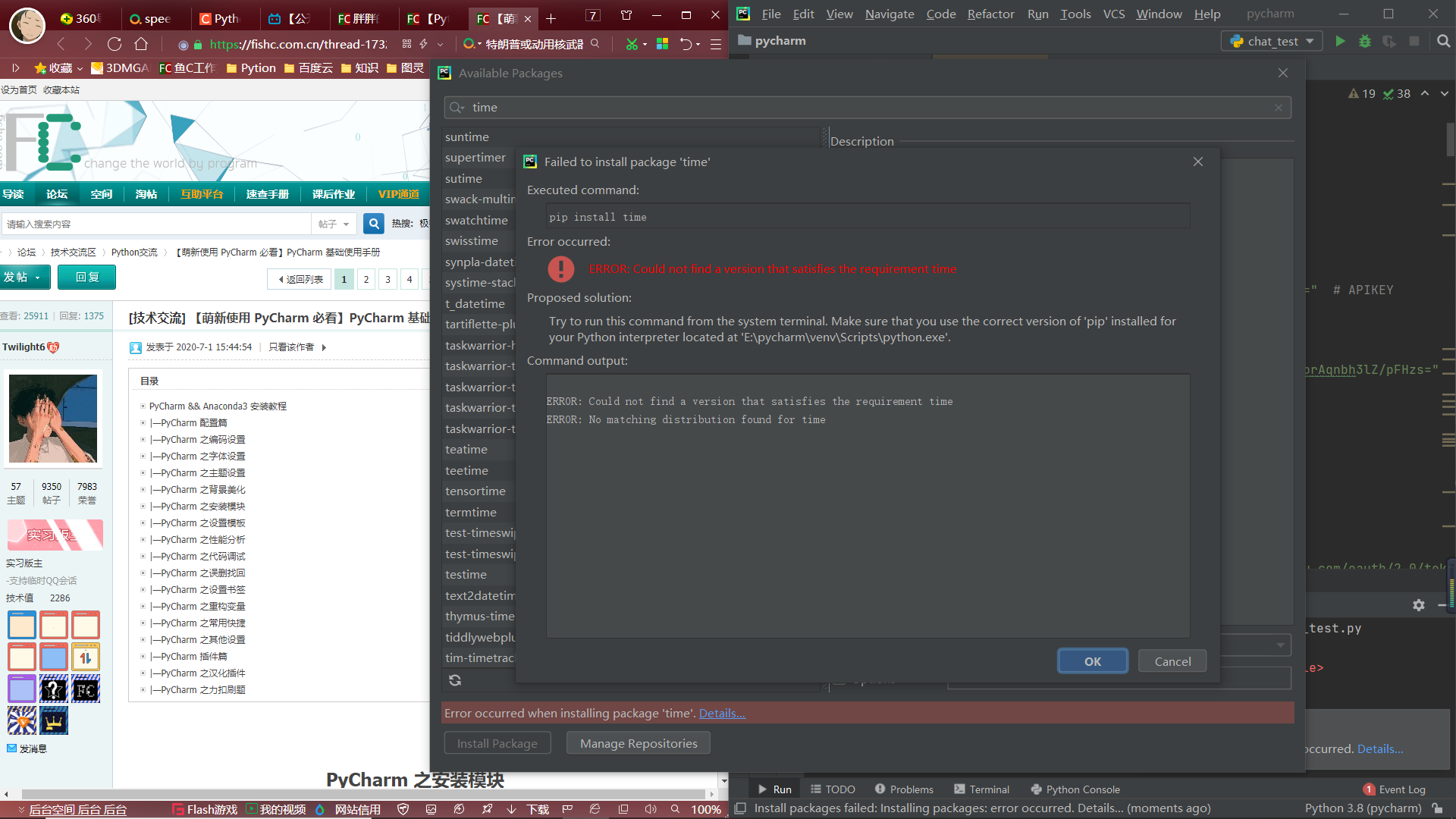The width and height of the screenshot is (1456, 819).
Task: Open a new browser tab with plus
Action: point(551,17)
